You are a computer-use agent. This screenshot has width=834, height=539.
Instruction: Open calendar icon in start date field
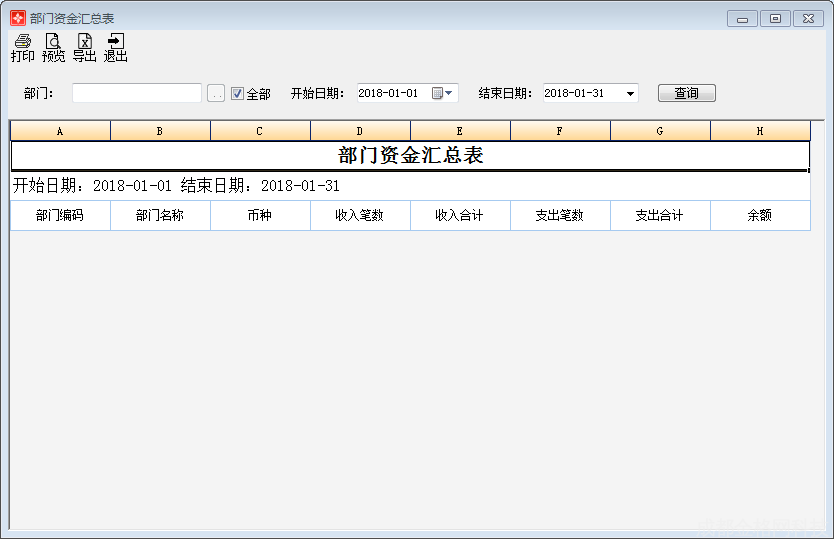pos(437,93)
